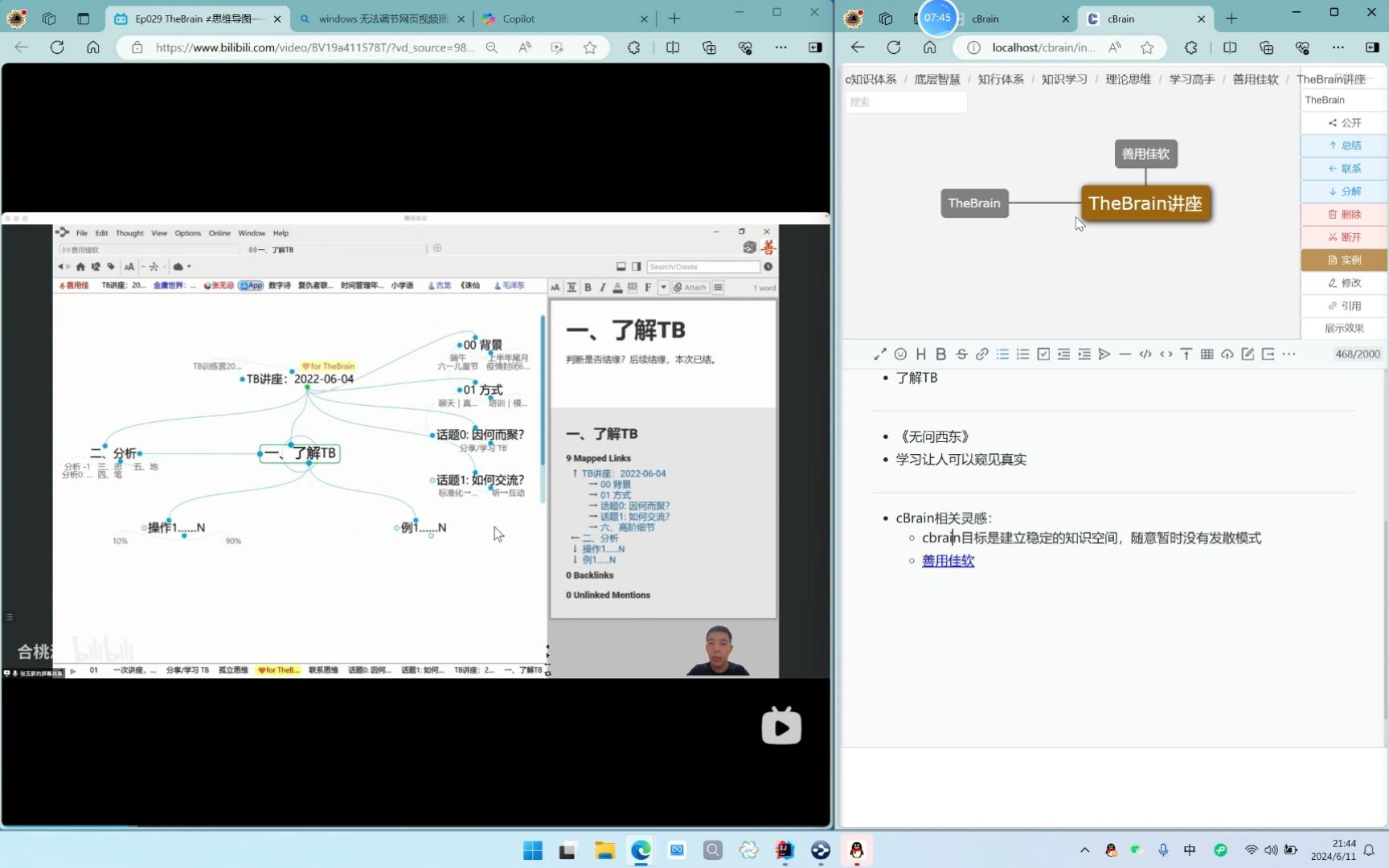Screen dimensions: 1389x868
Task: Click the 展示效果 display effect option
Action: pyautogui.click(x=1344, y=328)
